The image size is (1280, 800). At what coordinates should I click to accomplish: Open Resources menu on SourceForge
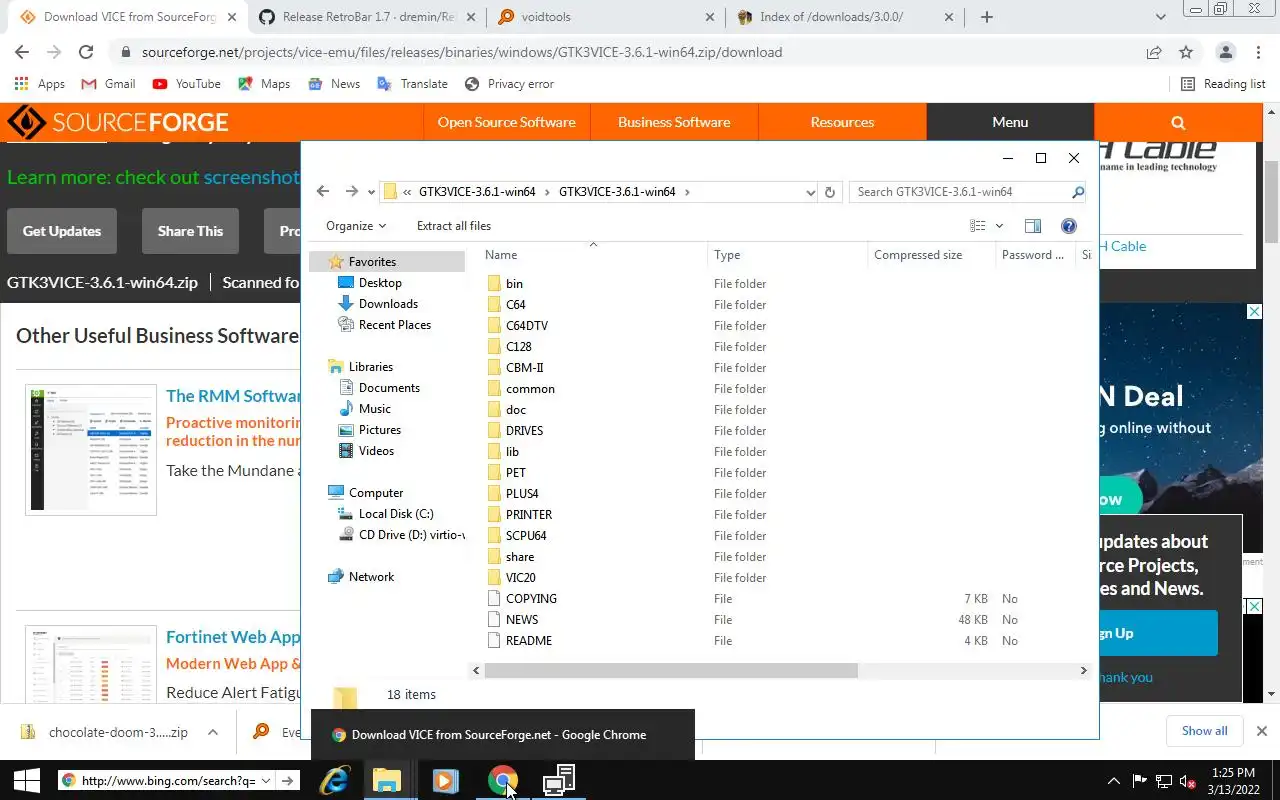(842, 122)
